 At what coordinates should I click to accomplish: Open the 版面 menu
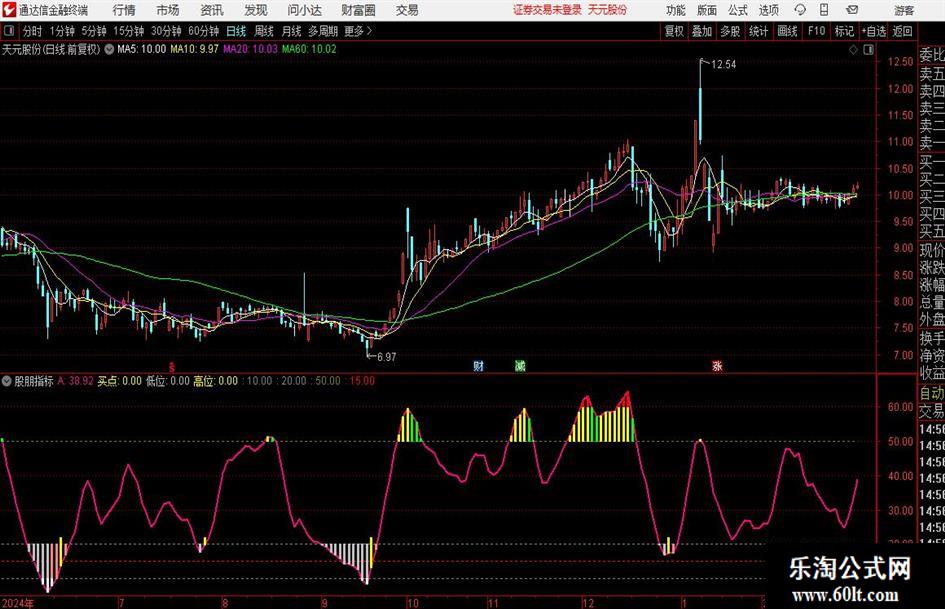(x=706, y=10)
